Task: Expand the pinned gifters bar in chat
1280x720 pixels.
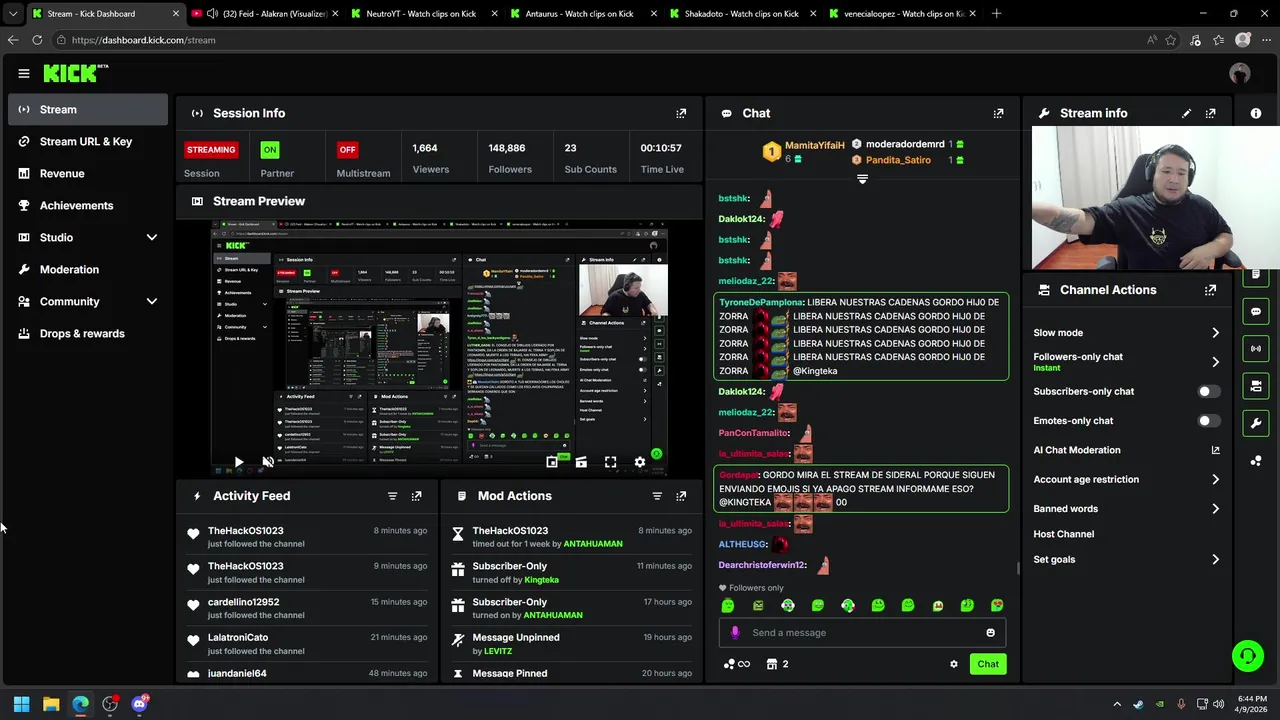Action: [862, 179]
